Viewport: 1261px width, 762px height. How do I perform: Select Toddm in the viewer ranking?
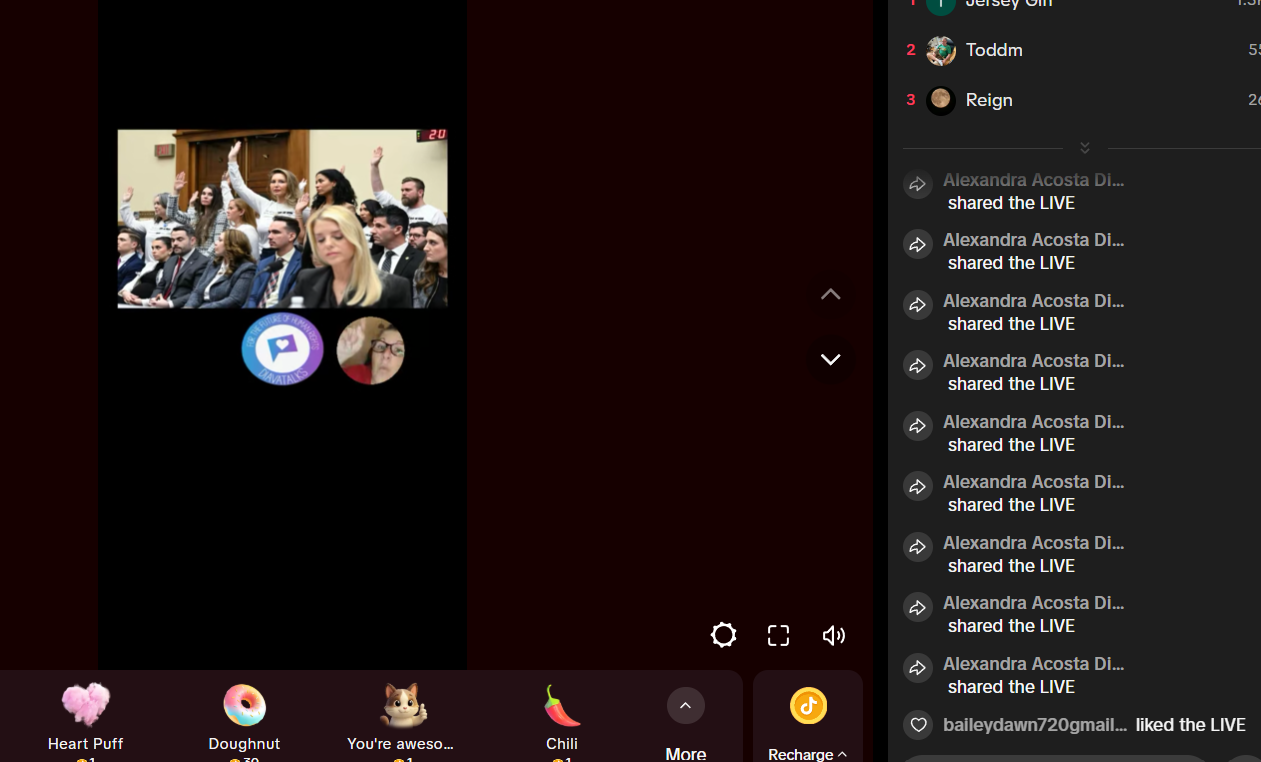tap(994, 50)
